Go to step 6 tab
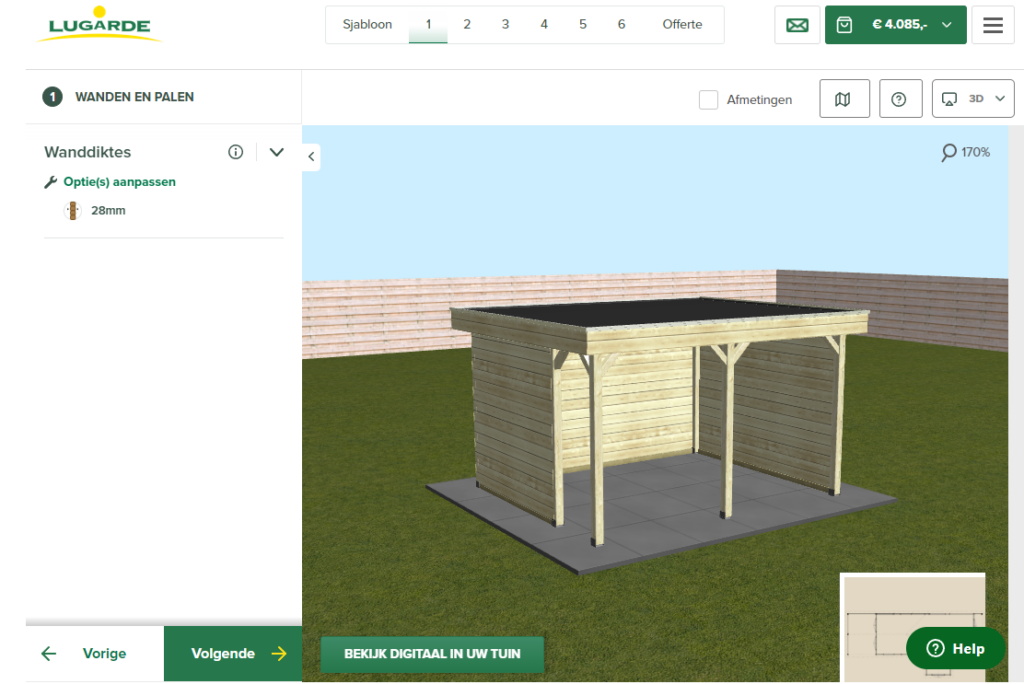The width and height of the screenshot is (1024, 684). (621, 25)
